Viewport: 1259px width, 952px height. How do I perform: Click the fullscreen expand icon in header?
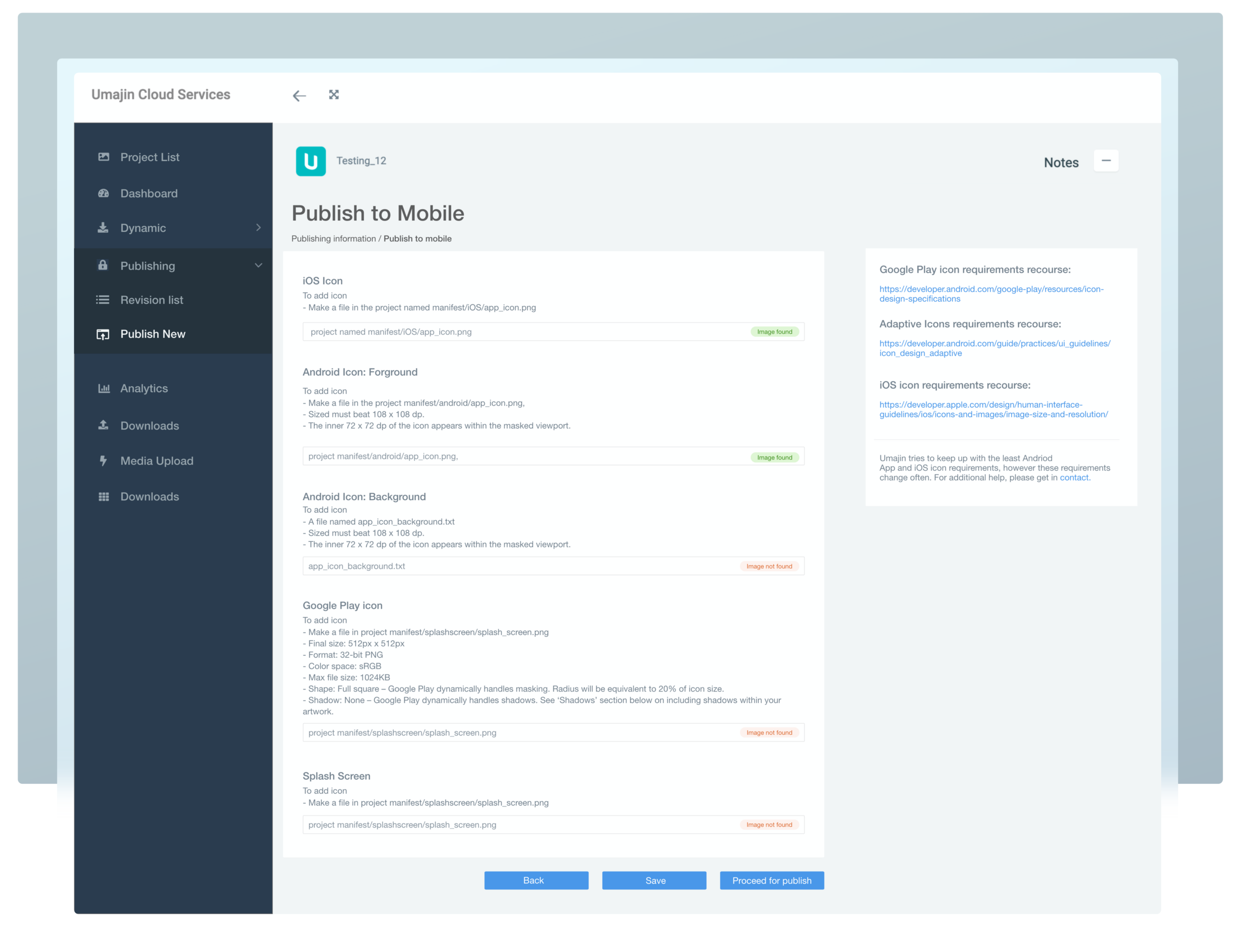tap(333, 95)
